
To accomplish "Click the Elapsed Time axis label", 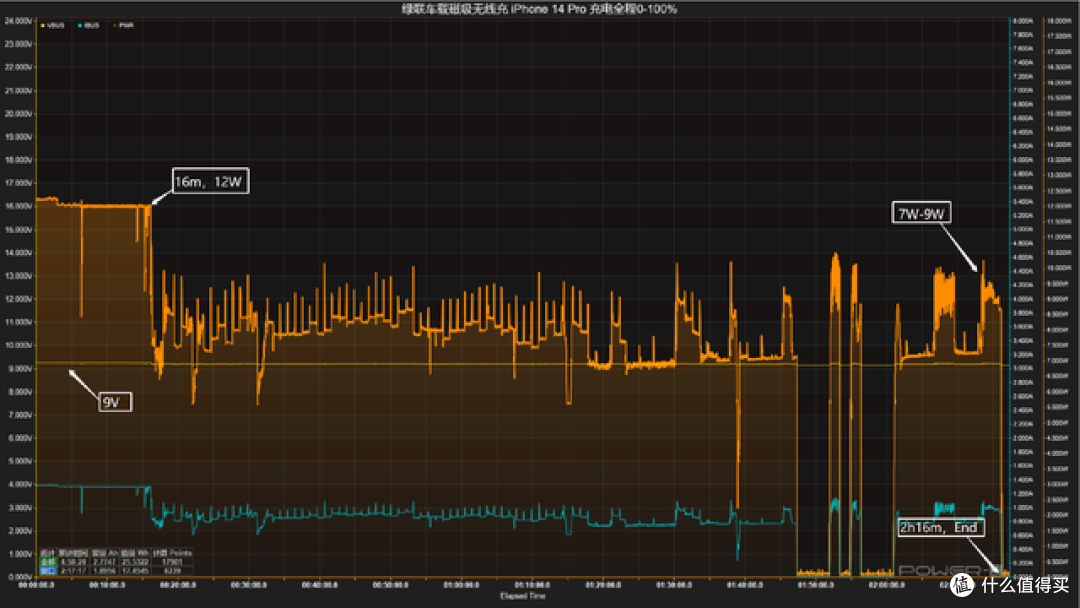I will (x=523, y=596).
